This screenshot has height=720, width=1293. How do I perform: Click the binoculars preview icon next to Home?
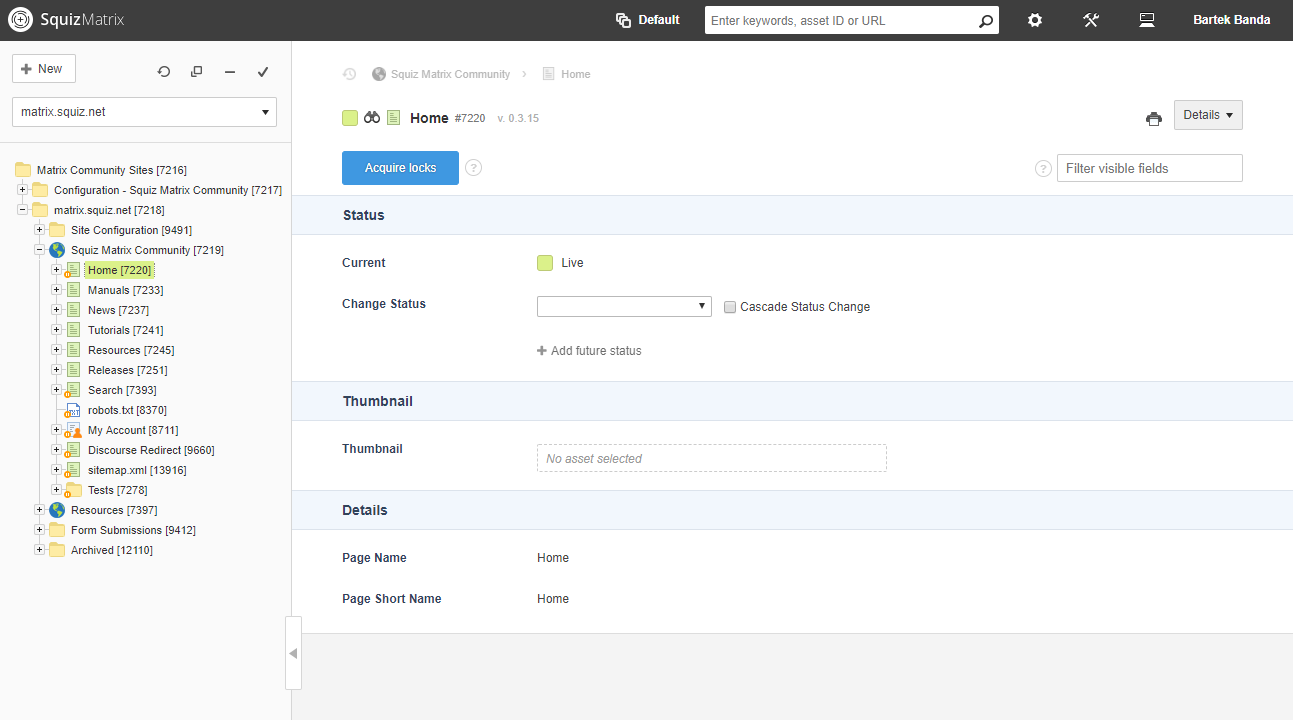pyautogui.click(x=372, y=118)
